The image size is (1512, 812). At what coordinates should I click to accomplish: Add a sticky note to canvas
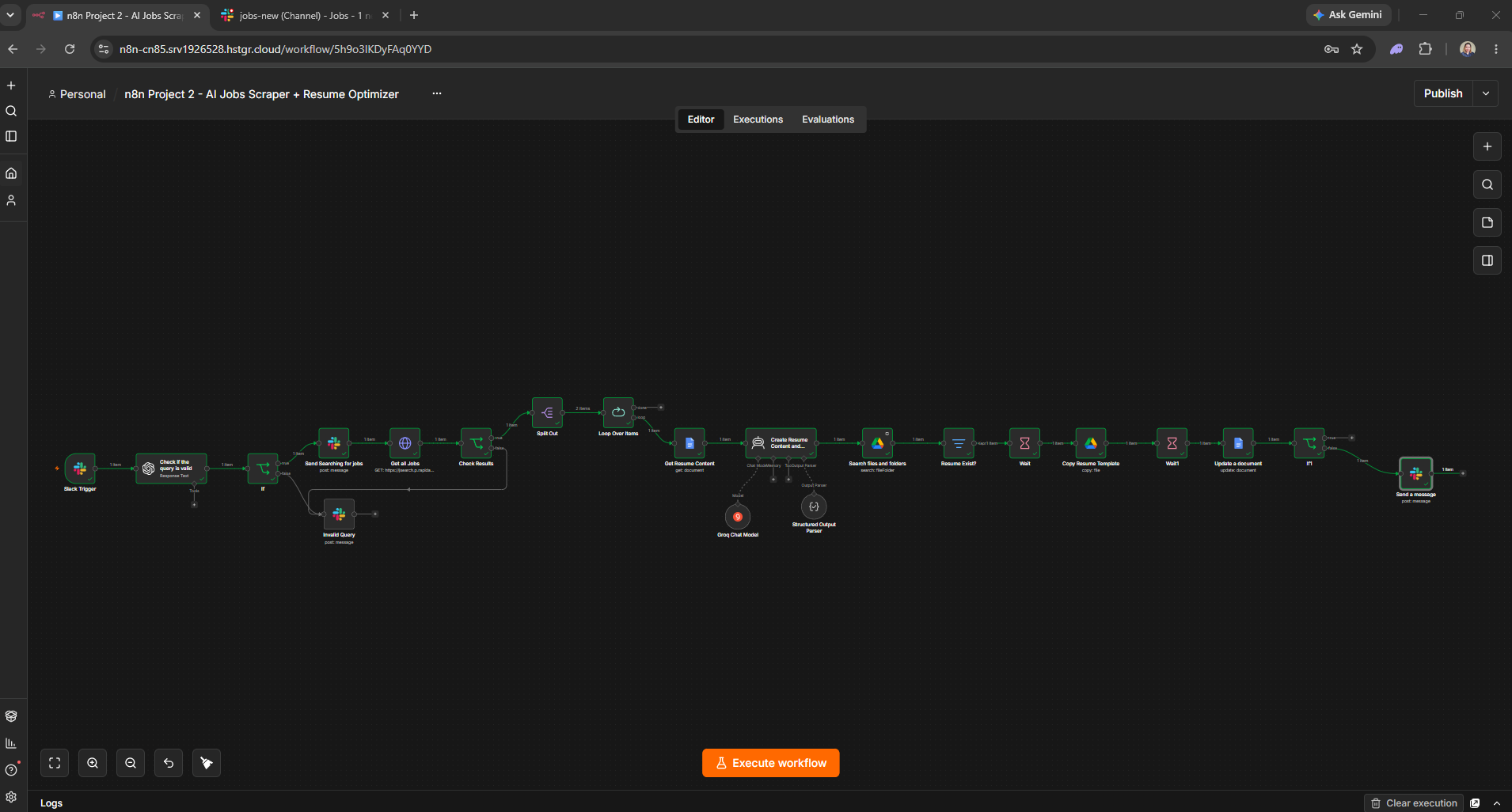(1487, 222)
